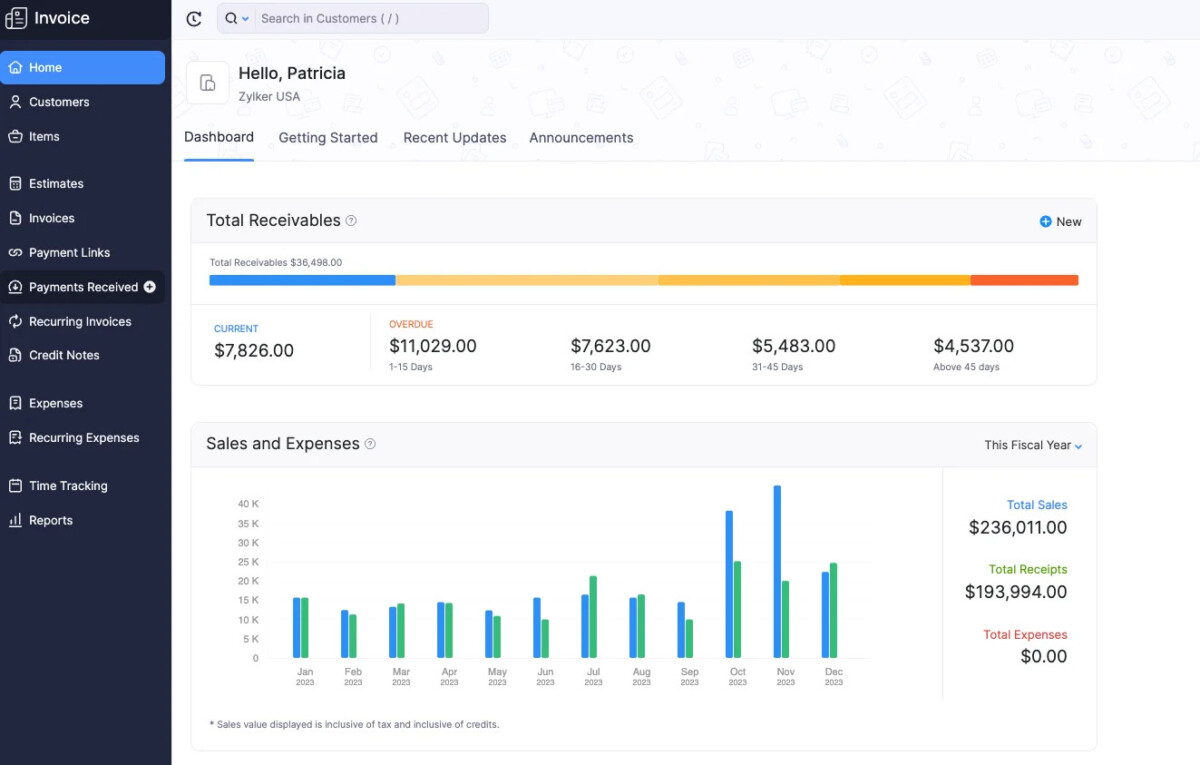Click the Zylker USA organization avatar

208,83
